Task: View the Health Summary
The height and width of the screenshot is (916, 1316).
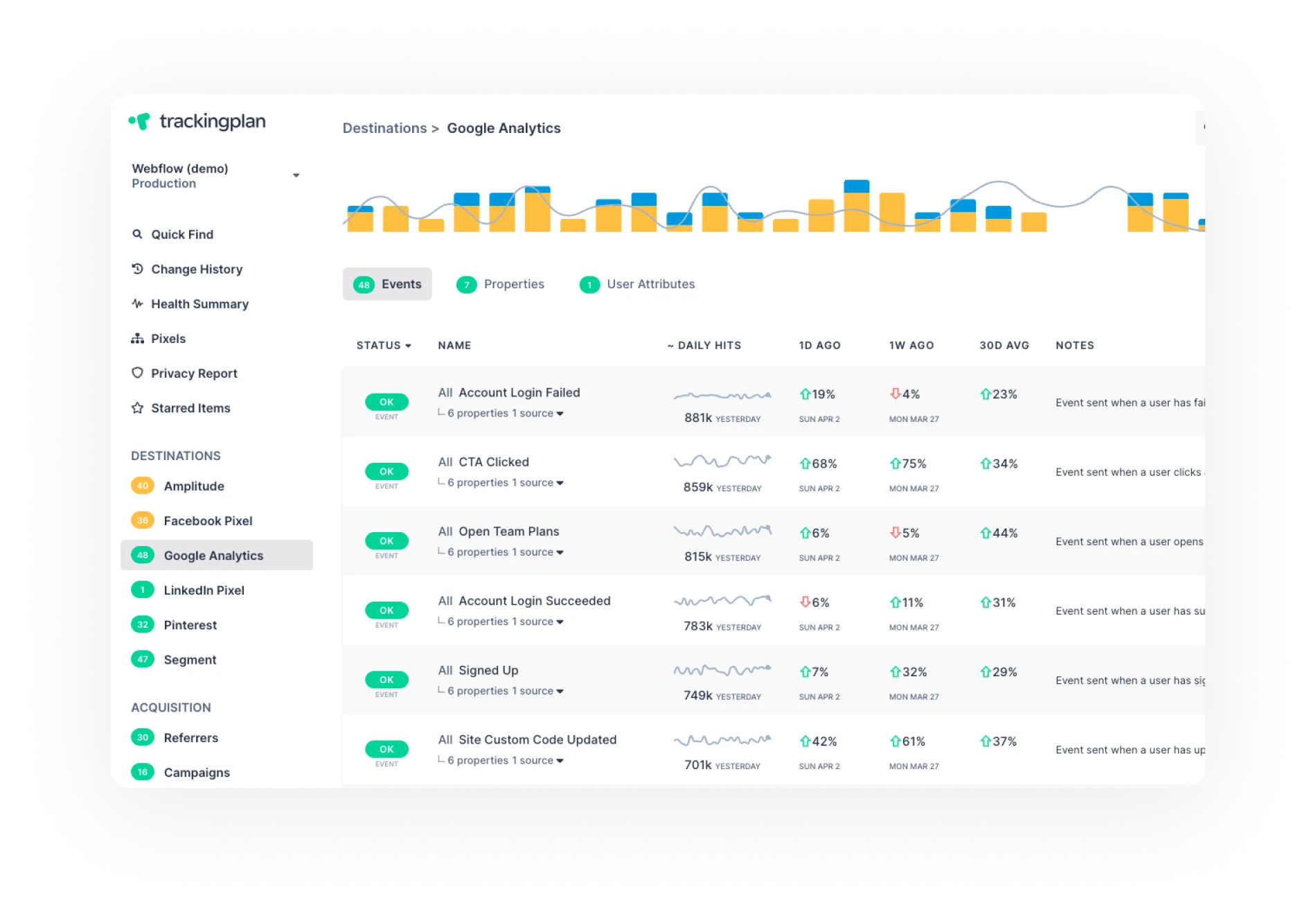Action: coord(199,303)
